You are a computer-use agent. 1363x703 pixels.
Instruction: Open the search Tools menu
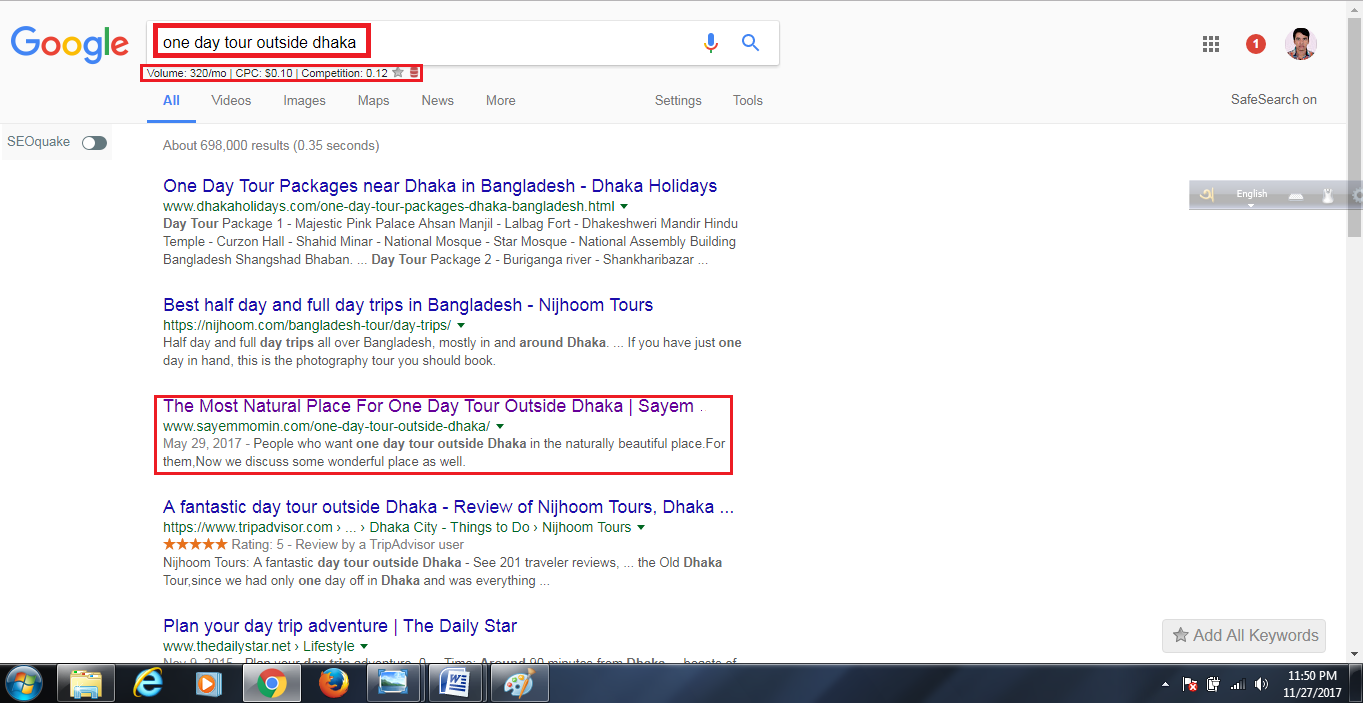(x=747, y=100)
